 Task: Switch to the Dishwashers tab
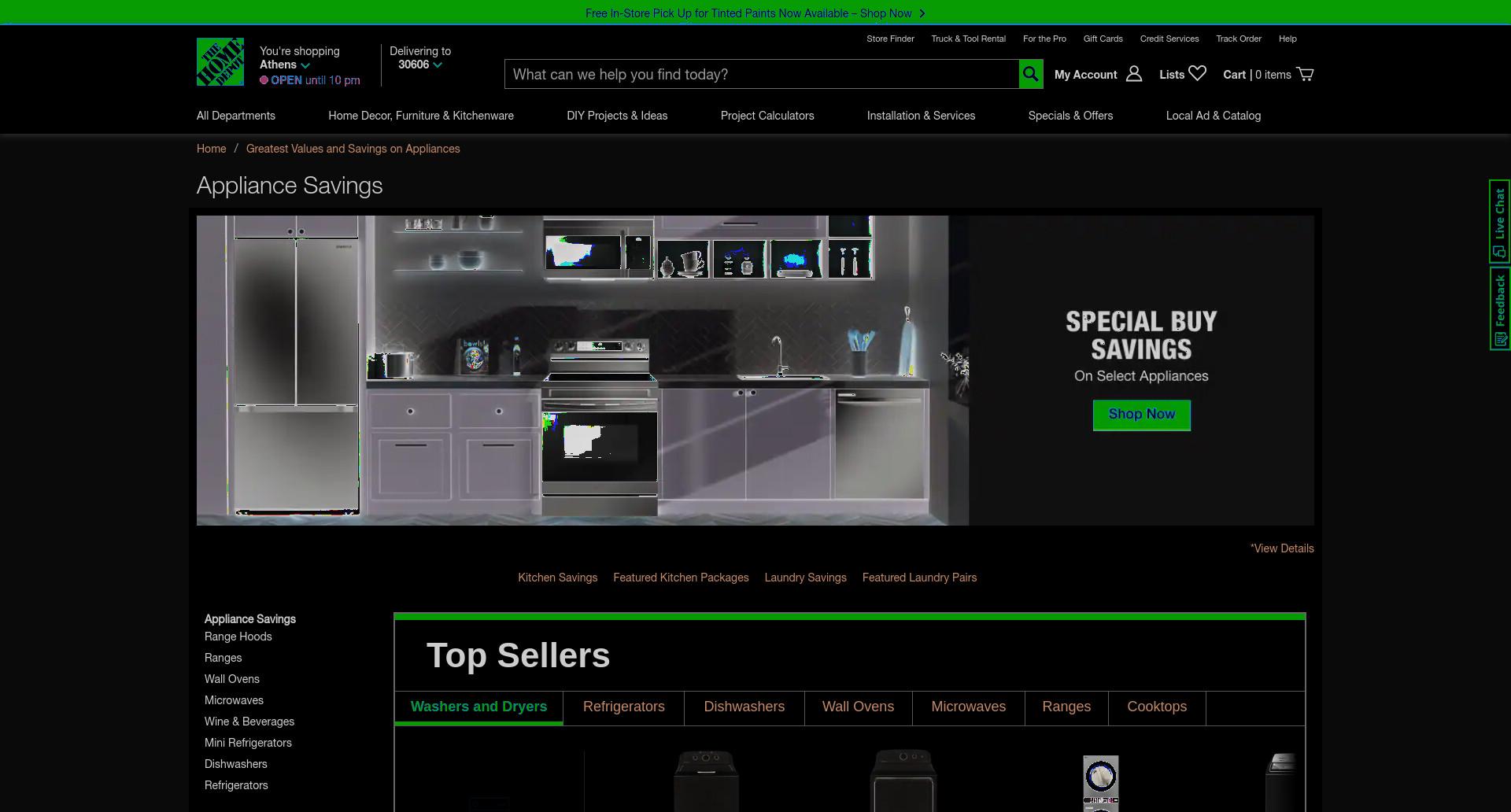pyautogui.click(x=744, y=707)
